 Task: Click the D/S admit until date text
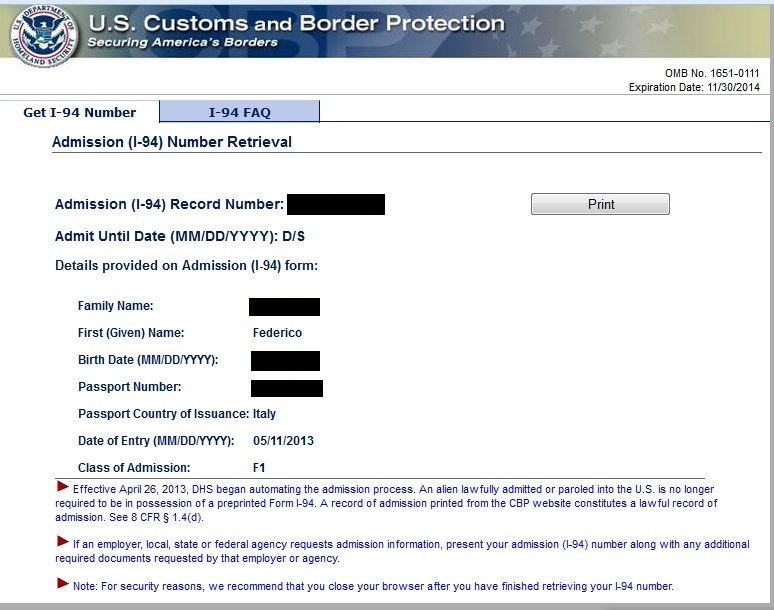pyautogui.click(x=294, y=236)
